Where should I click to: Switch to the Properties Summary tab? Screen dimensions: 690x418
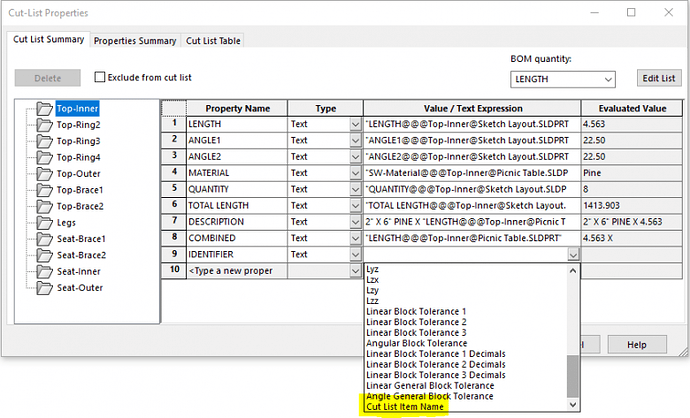135,41
